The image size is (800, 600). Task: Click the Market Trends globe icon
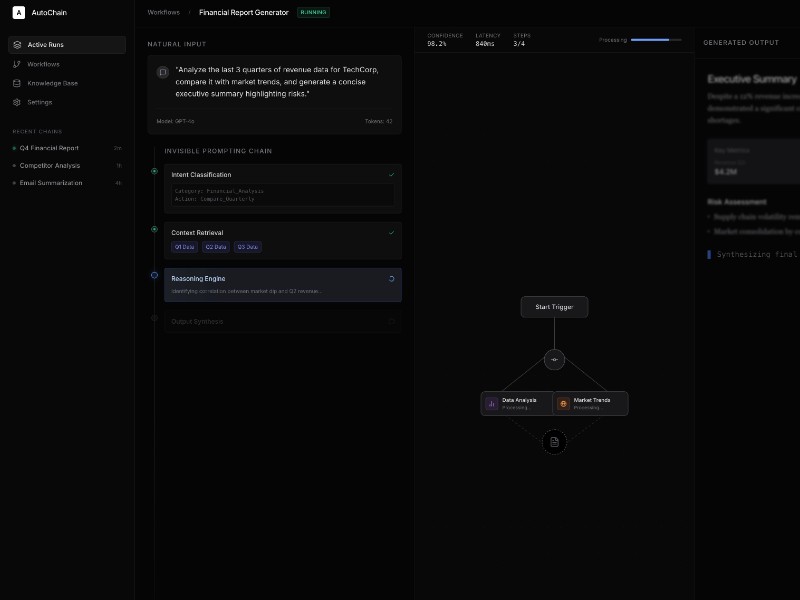coord(564,403)
